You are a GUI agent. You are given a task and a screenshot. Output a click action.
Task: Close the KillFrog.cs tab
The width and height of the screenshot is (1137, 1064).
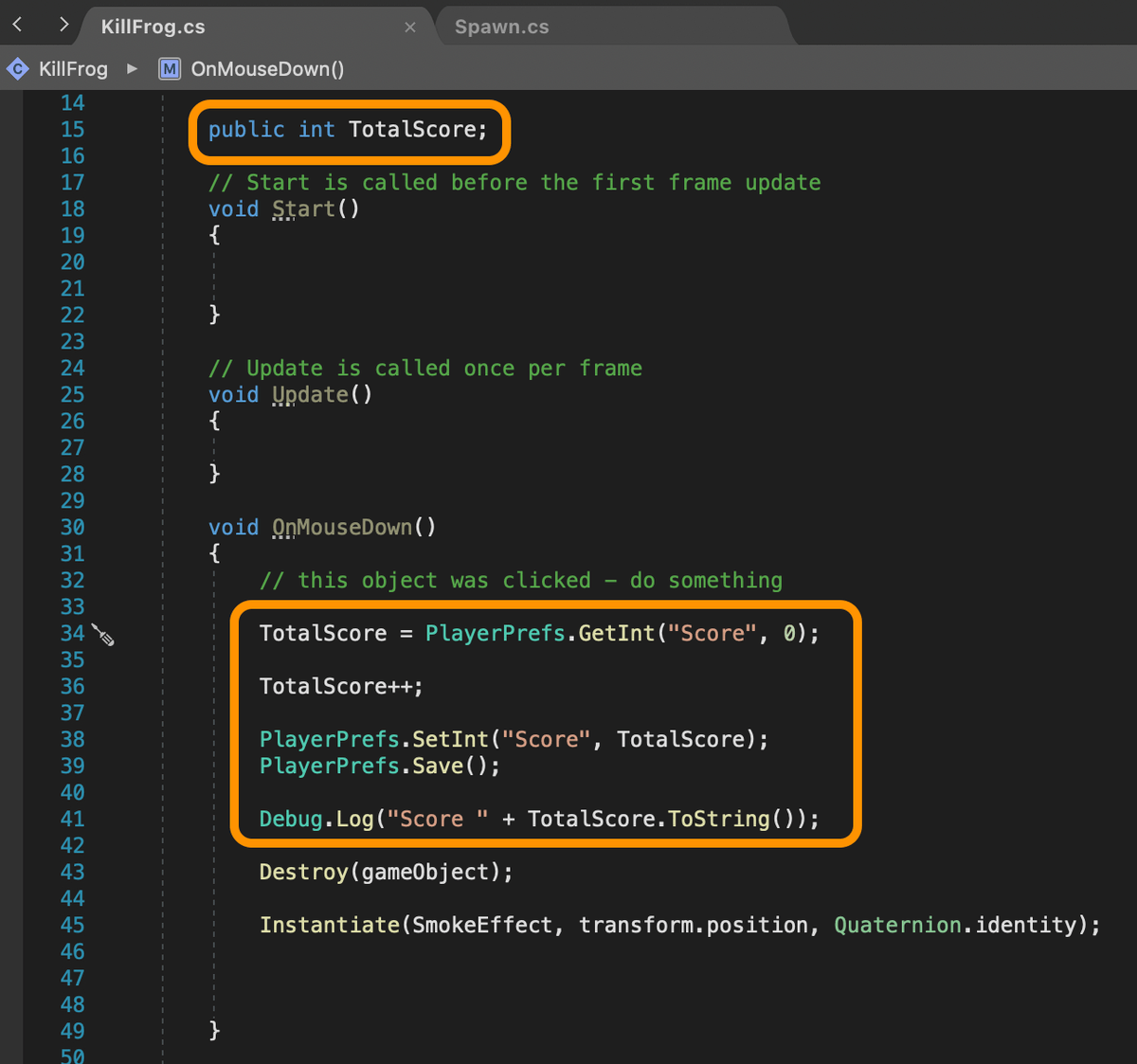coord(410,27)
